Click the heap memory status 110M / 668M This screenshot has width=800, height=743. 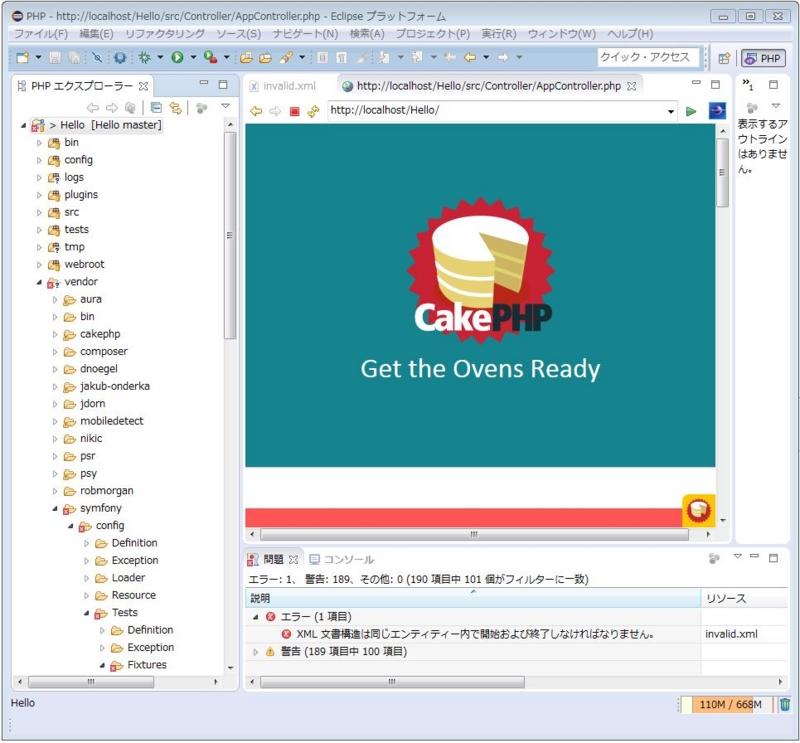tap(730, 705)
